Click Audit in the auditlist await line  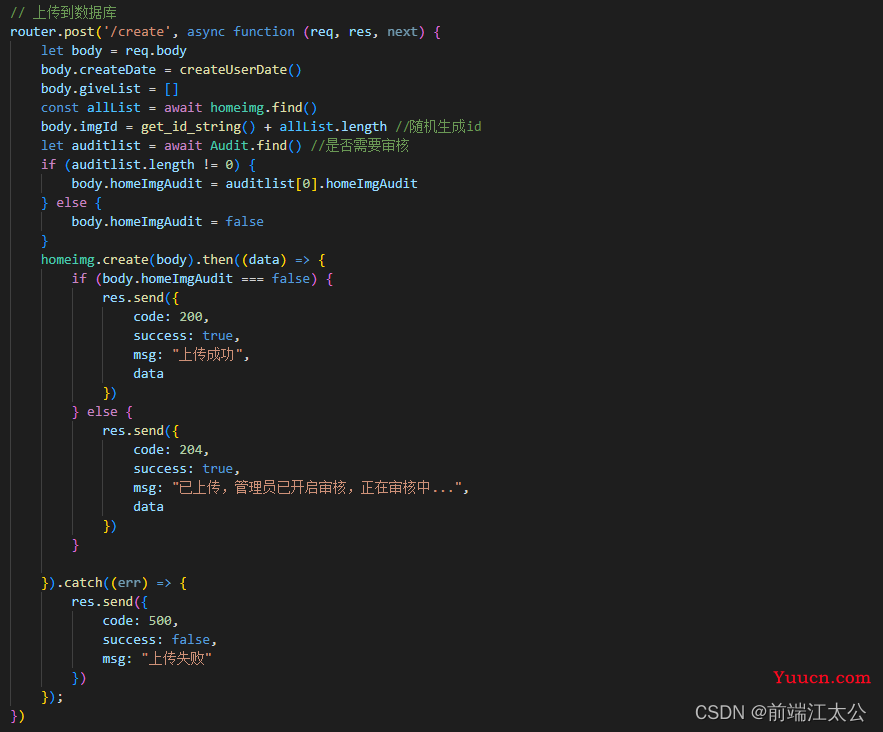pos(229,146)
